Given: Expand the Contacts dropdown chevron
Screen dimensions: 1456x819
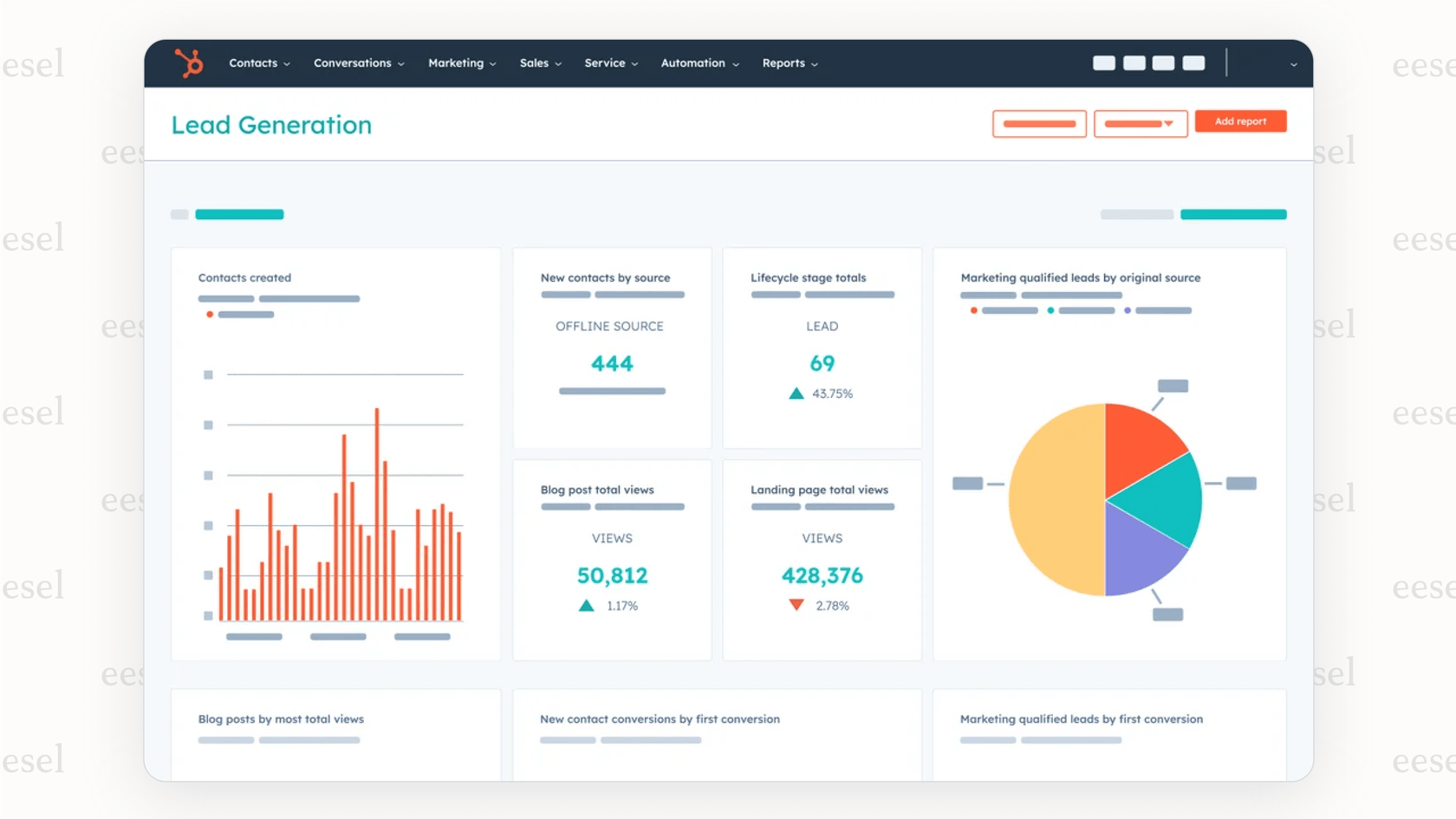Looking at the screenshot, I should (287, 63).
